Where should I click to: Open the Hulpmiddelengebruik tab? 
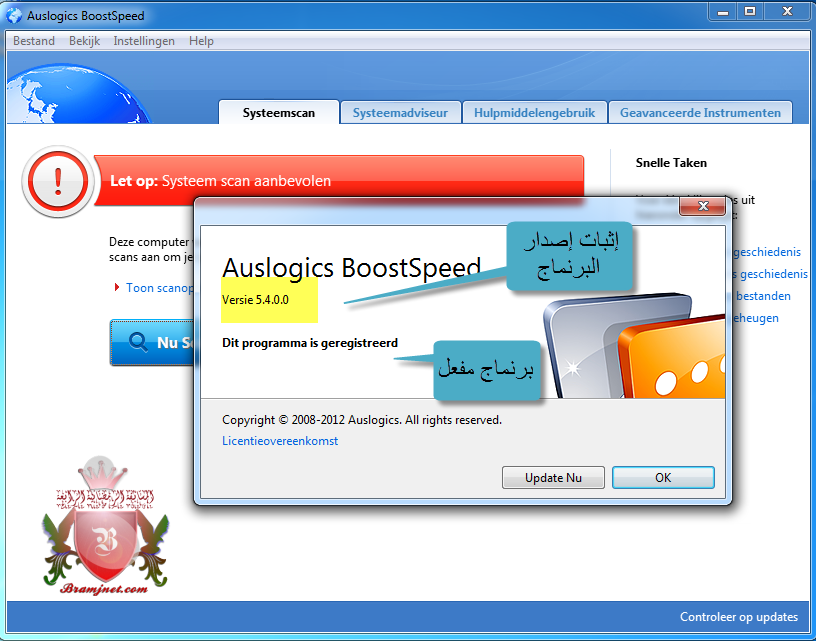click(534, 112)
